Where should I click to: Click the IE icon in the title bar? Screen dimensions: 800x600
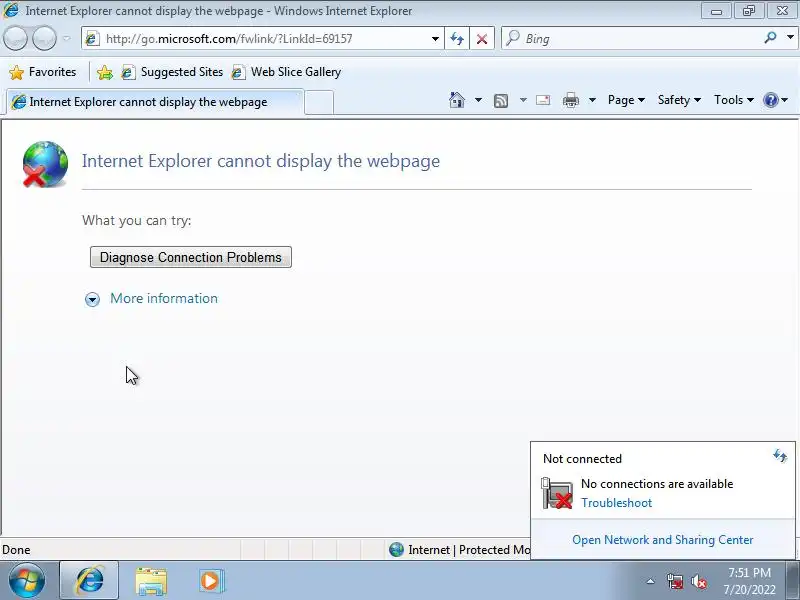(11, 10)
